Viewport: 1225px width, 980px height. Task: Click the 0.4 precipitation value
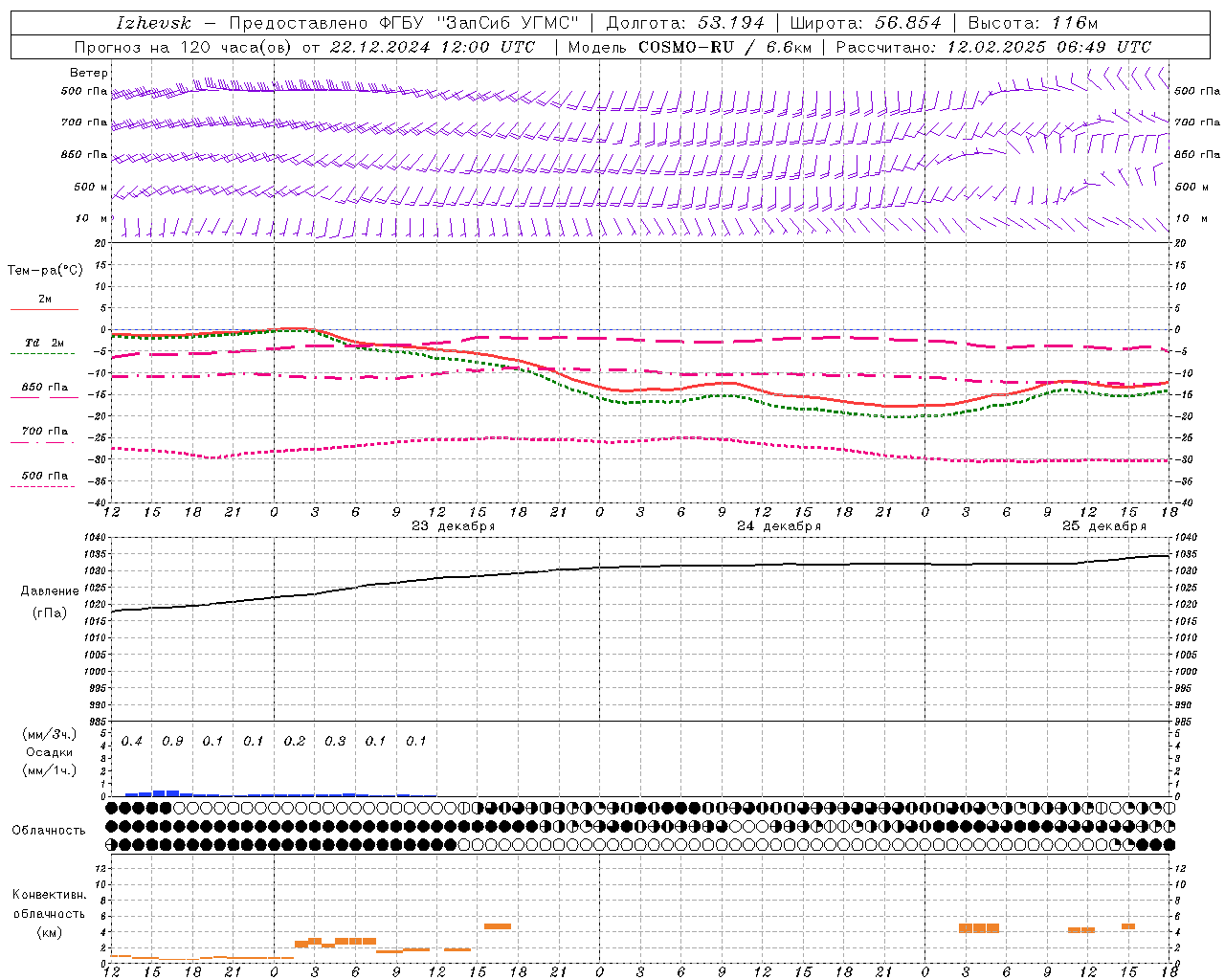[132, 741]
